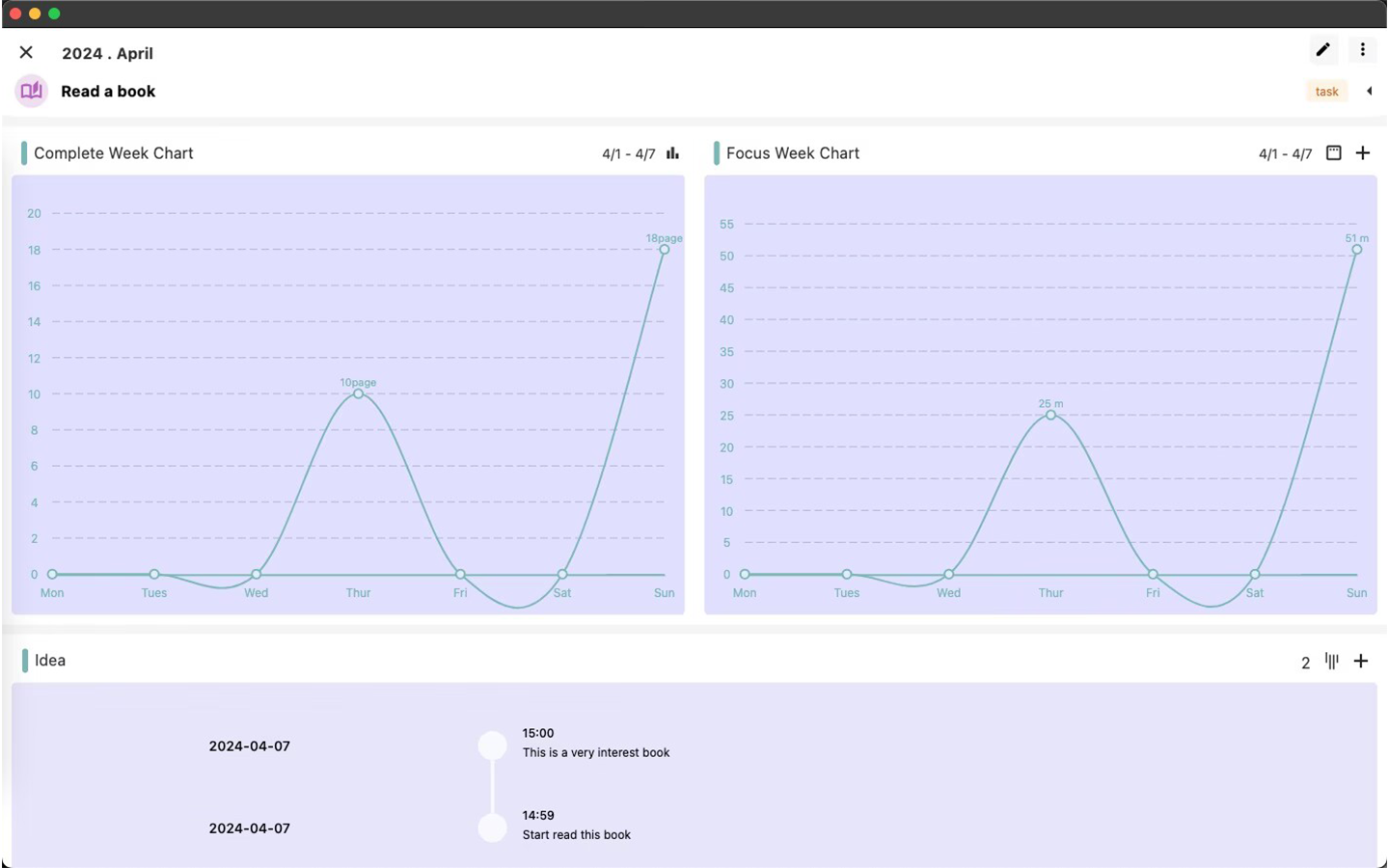Click the 2024-04-07 date next to 15:00 entry
Viewport: 1389px width, 868px height.
(x=249, y=746)
